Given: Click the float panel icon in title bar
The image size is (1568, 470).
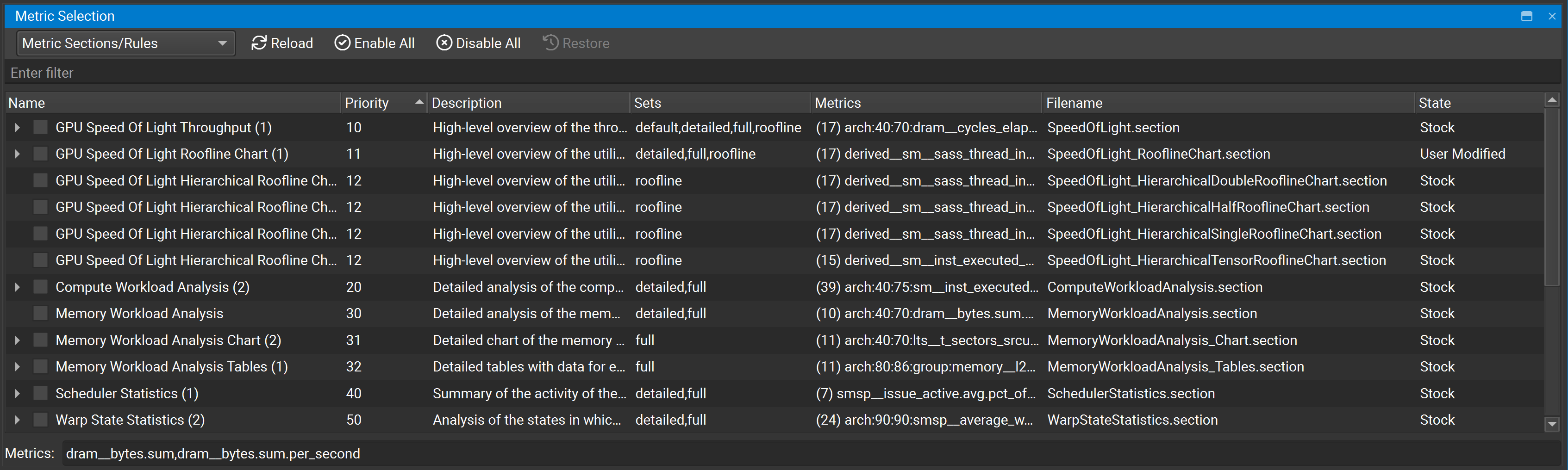Looking at the screenshot, I should [x=1526, y=16].
